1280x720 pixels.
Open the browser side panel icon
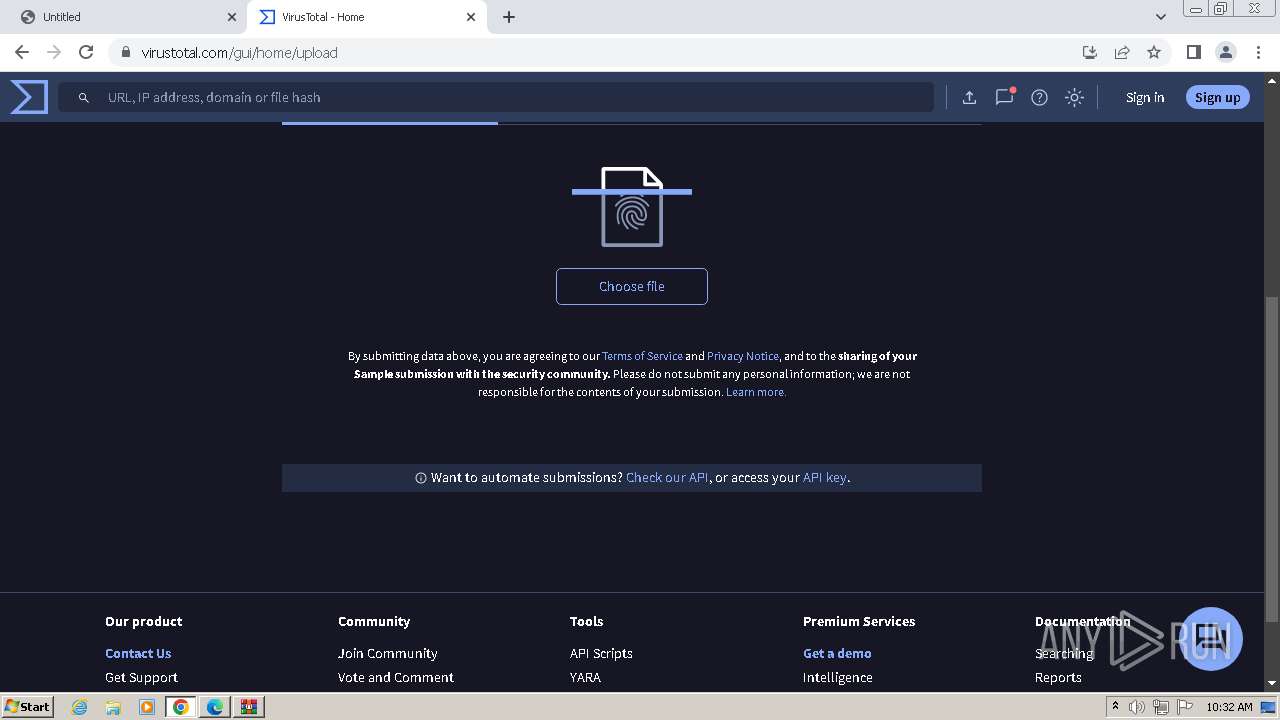1193,52
